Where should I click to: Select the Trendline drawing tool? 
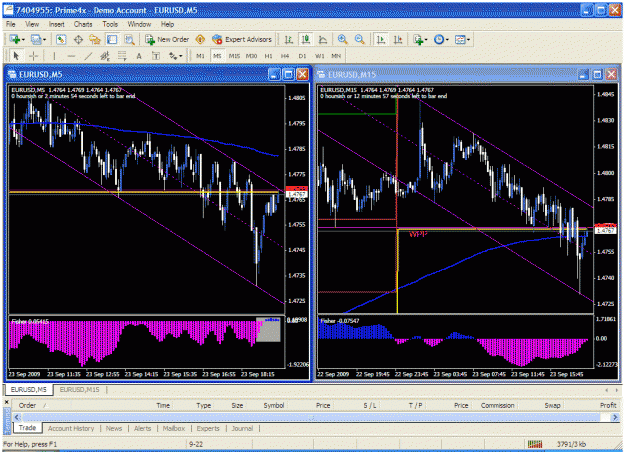click(88, 56)
